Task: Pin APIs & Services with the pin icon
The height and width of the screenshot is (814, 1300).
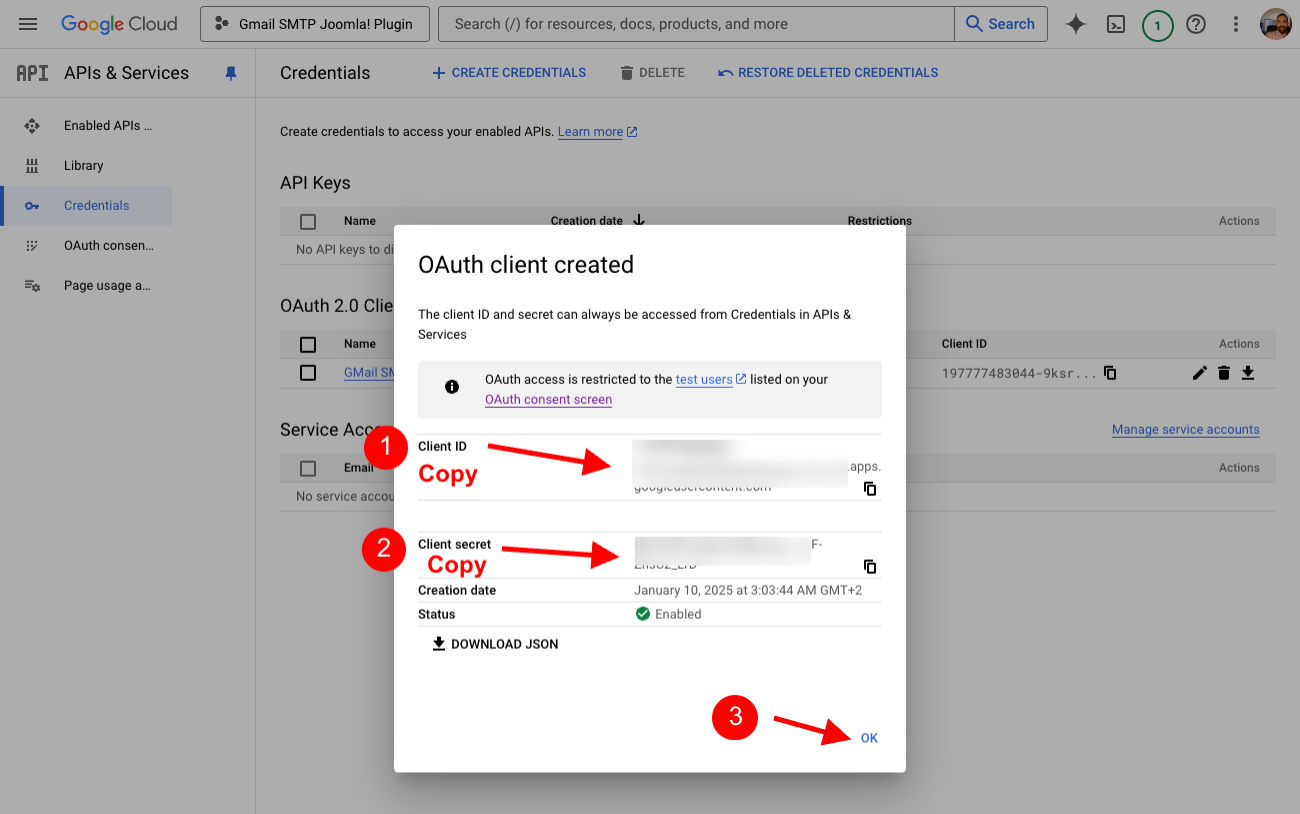Action: (x=231, y=73)
